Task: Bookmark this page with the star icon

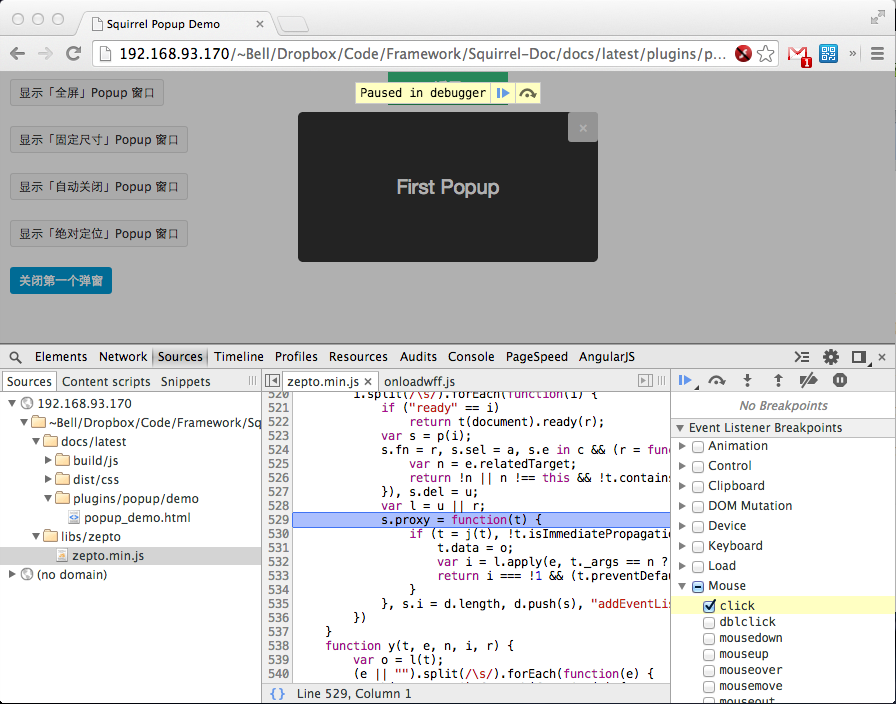Action: point(765,54)
